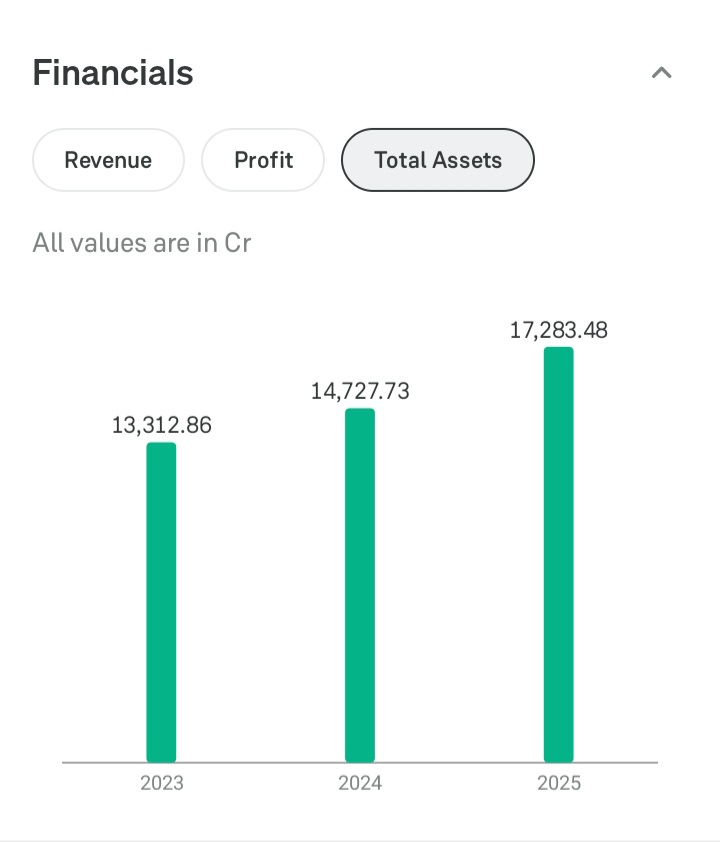Open the Profit tab
Screen dimensions: 720x842
pos(263,160)
